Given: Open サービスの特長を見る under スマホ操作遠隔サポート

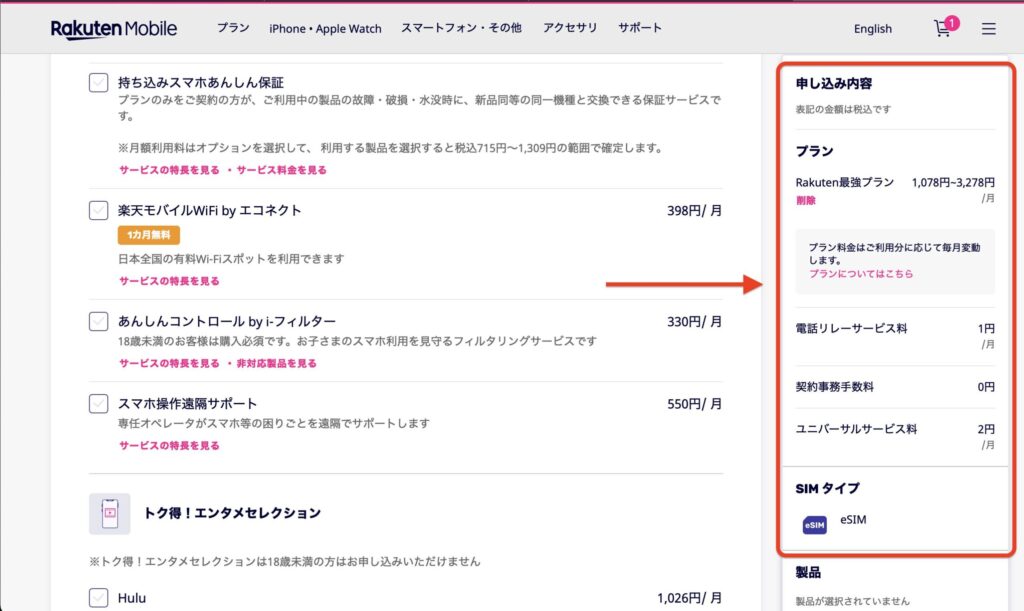Looking at the screenshot, I should (x=169, y=445).
